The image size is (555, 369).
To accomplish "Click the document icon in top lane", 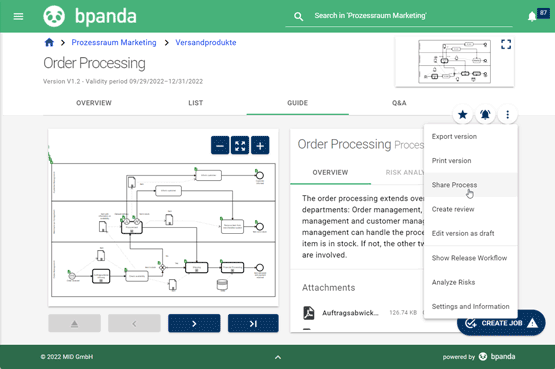I will coord(132,182).
